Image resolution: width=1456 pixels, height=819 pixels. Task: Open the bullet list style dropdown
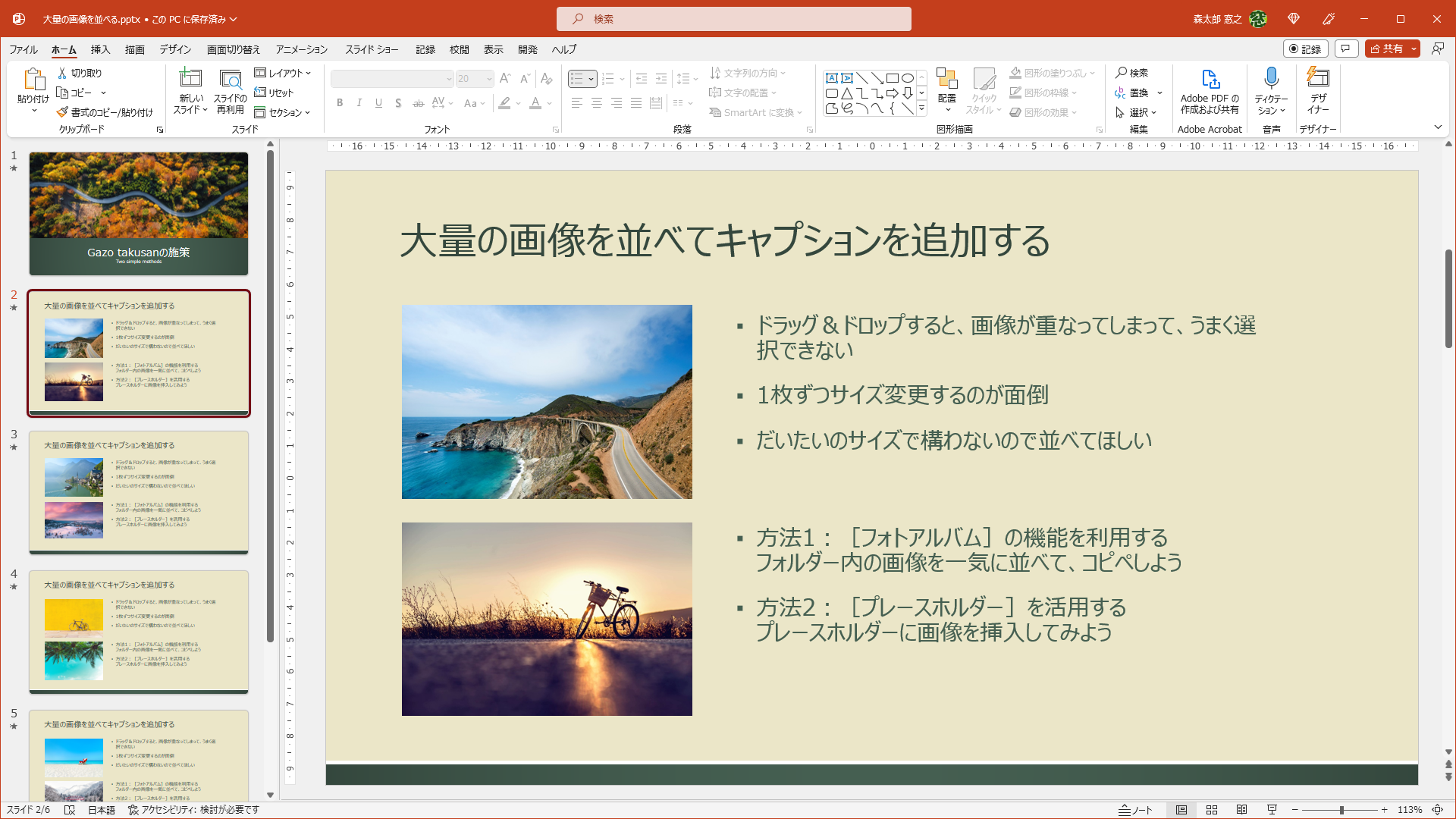coord(591,78)
